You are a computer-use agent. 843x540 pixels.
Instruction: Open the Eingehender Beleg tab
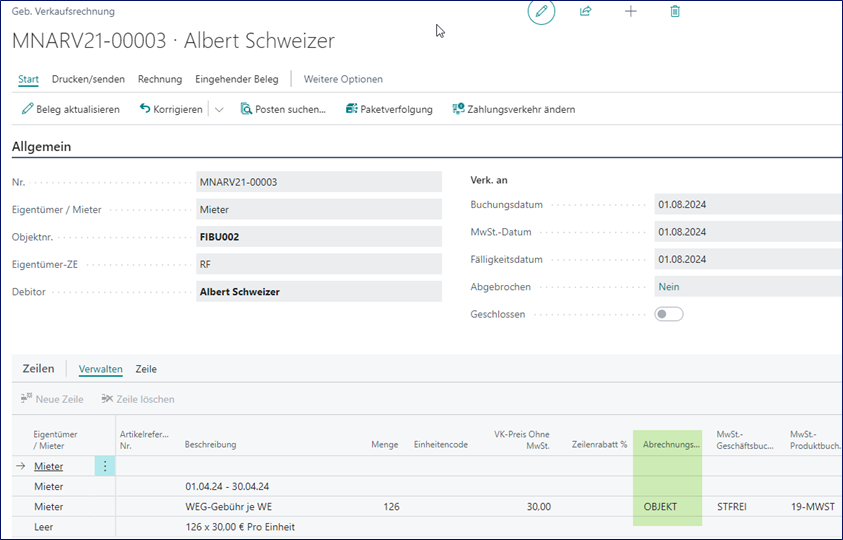click(237, 79)
